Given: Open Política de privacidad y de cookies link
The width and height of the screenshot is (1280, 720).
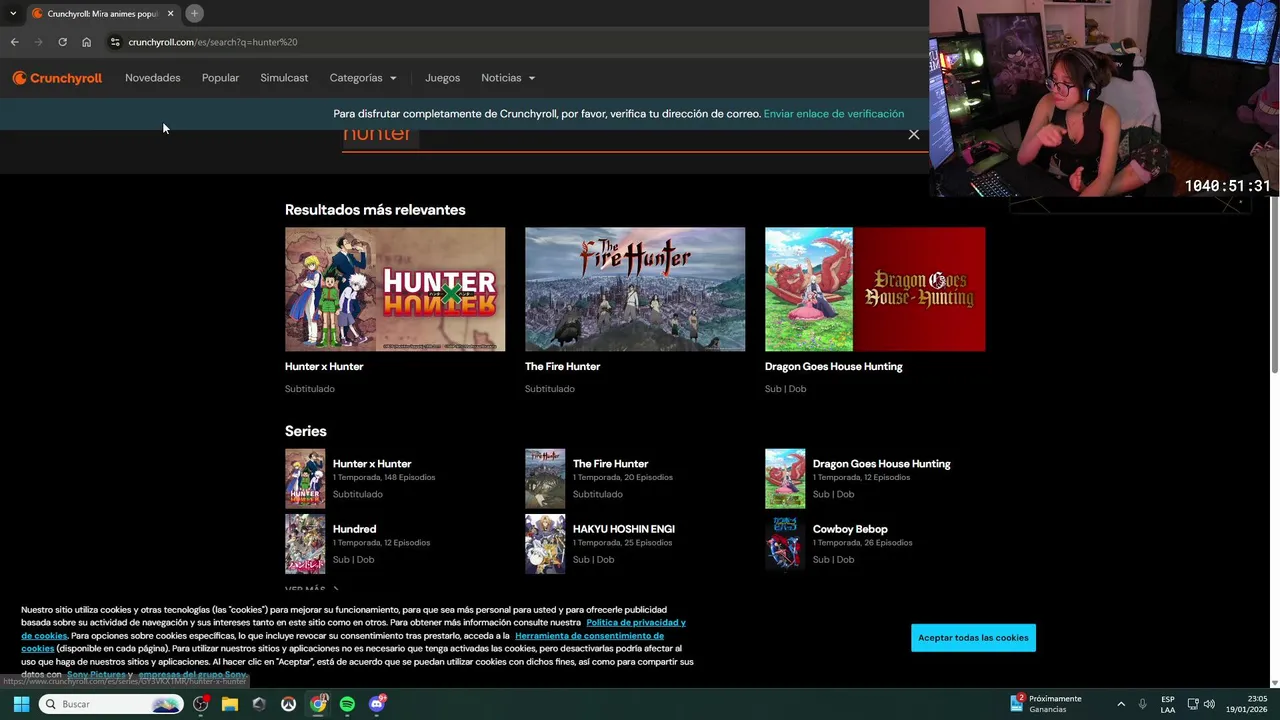Looking at the screenshot, I should click(636, 622).
